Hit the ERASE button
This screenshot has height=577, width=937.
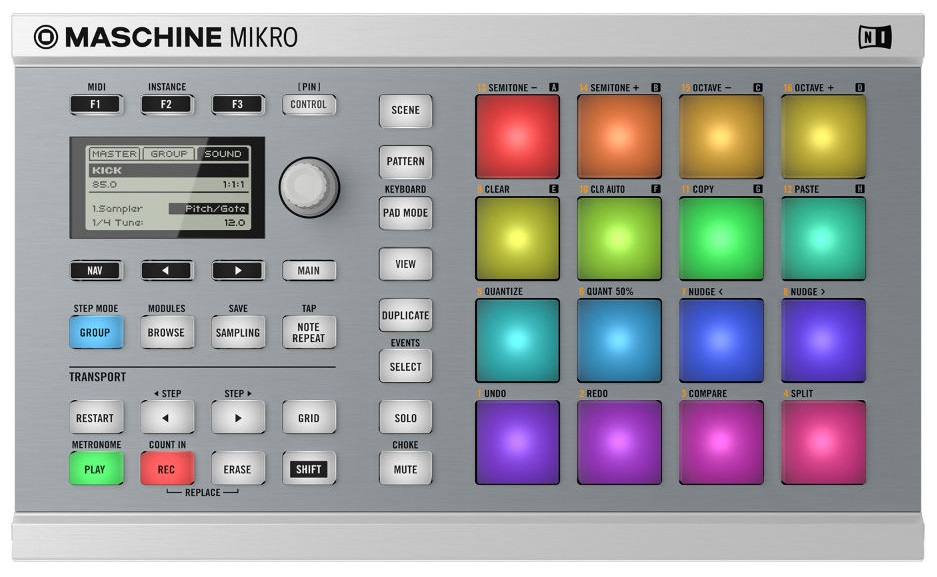(x=238, y=469)
